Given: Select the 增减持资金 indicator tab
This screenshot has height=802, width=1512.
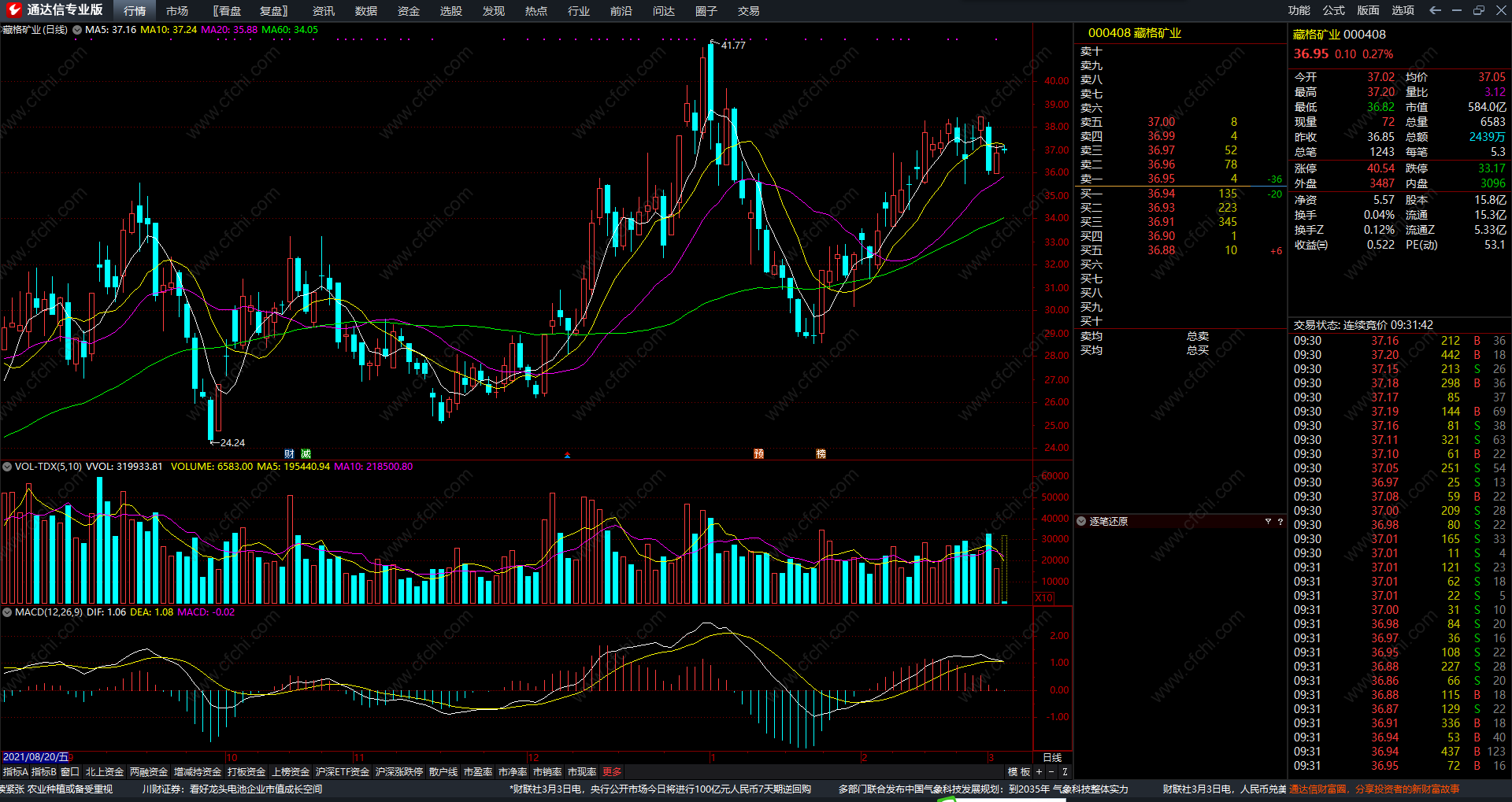Looking at the screenshot, I should pos(198,772).
